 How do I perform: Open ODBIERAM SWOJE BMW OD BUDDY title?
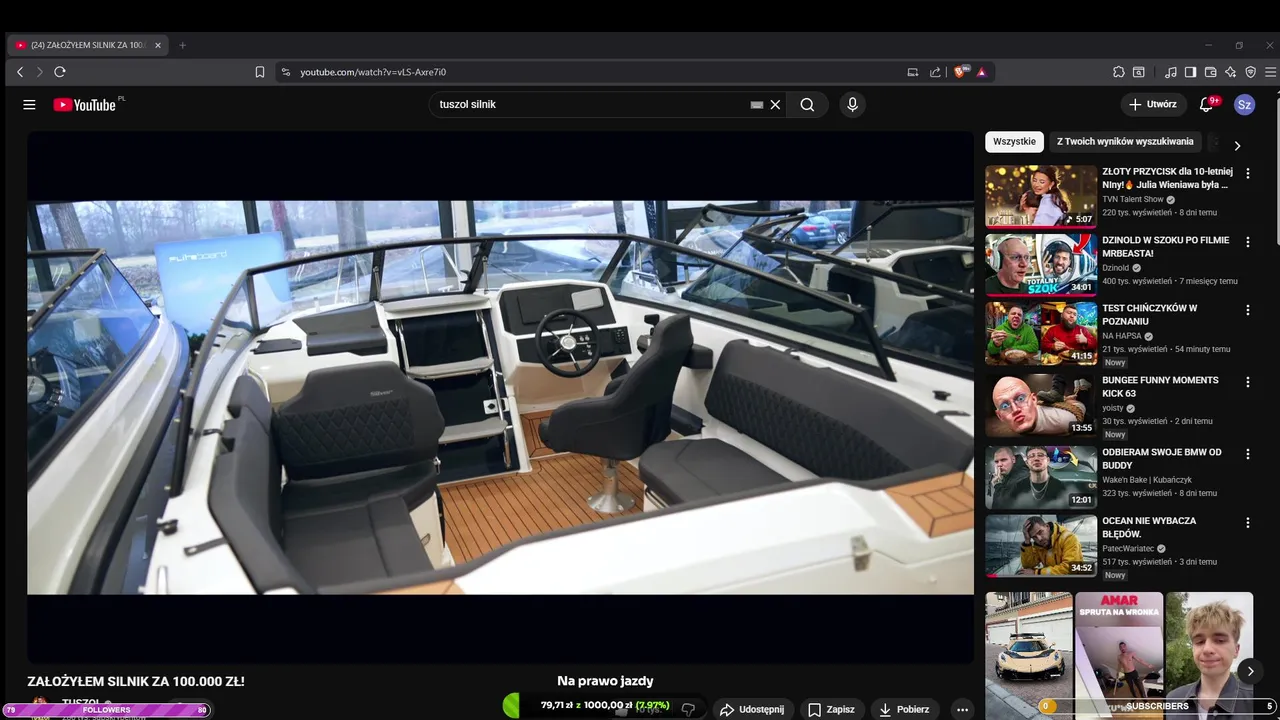pos(1162,458)
